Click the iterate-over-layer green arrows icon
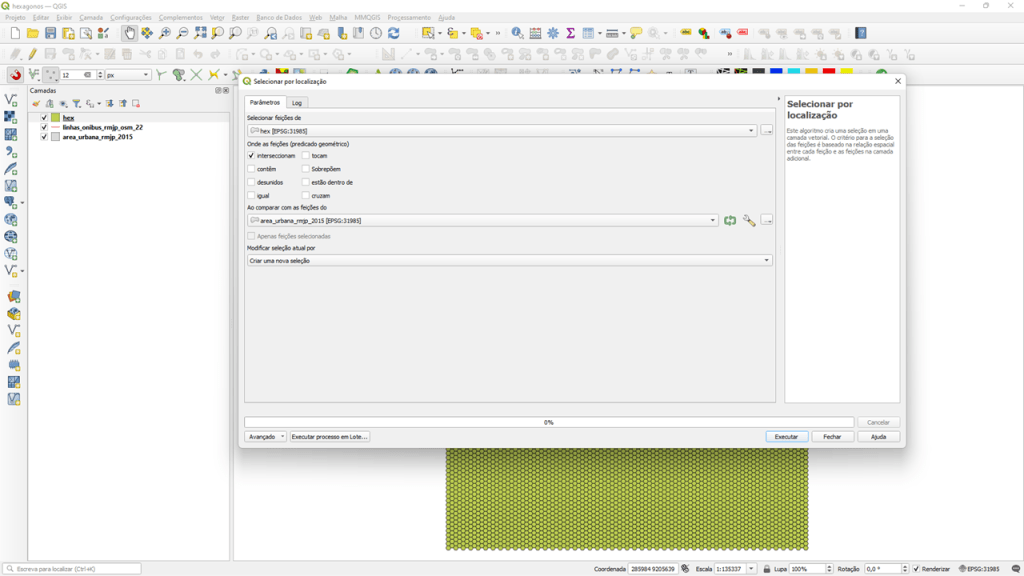Image resolution: width=1024 pixels, height=576 pixels. coord(730,220)
